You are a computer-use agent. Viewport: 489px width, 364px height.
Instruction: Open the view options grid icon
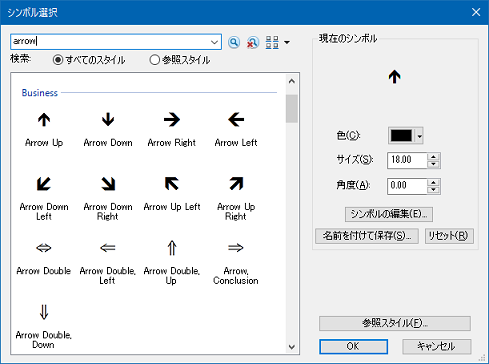click(x=272, y=42)
